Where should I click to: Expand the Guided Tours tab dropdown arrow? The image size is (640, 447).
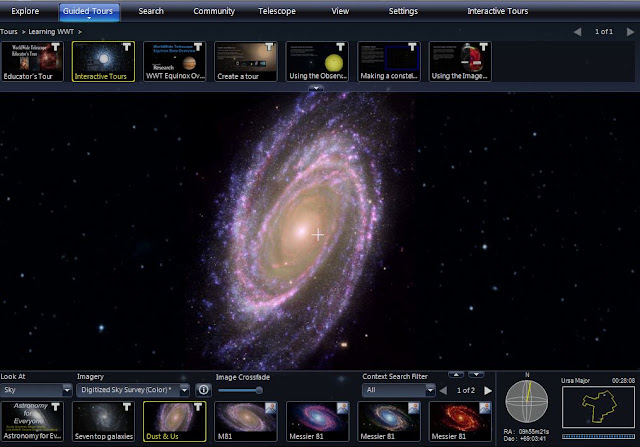pyautogui.click(x=89, y=18)
